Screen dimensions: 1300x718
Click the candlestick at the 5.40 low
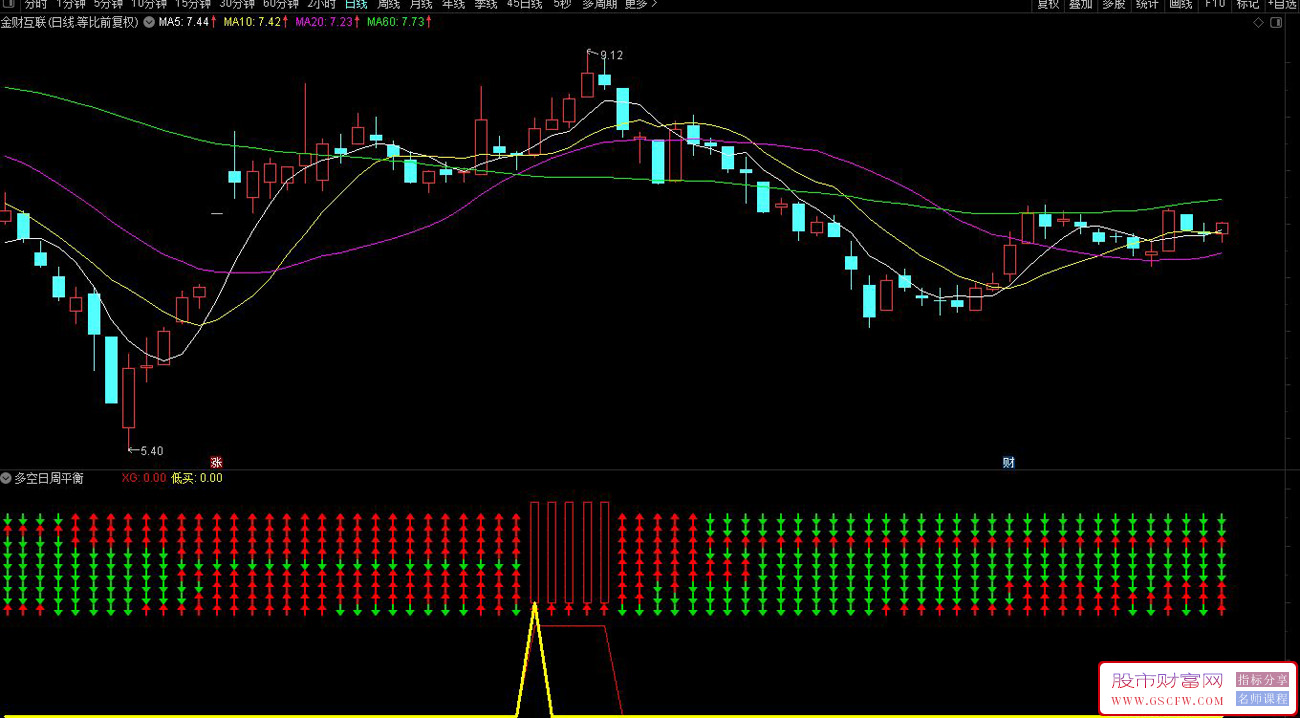tap(128, 399)
